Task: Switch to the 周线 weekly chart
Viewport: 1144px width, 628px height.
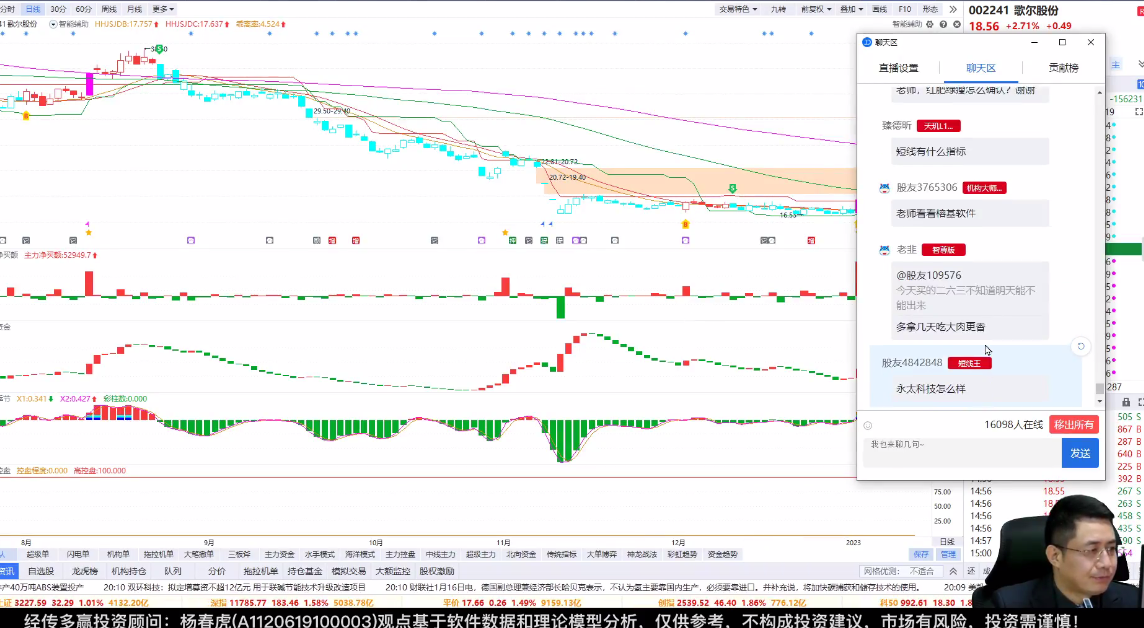Action: click(x=109, y=9)
